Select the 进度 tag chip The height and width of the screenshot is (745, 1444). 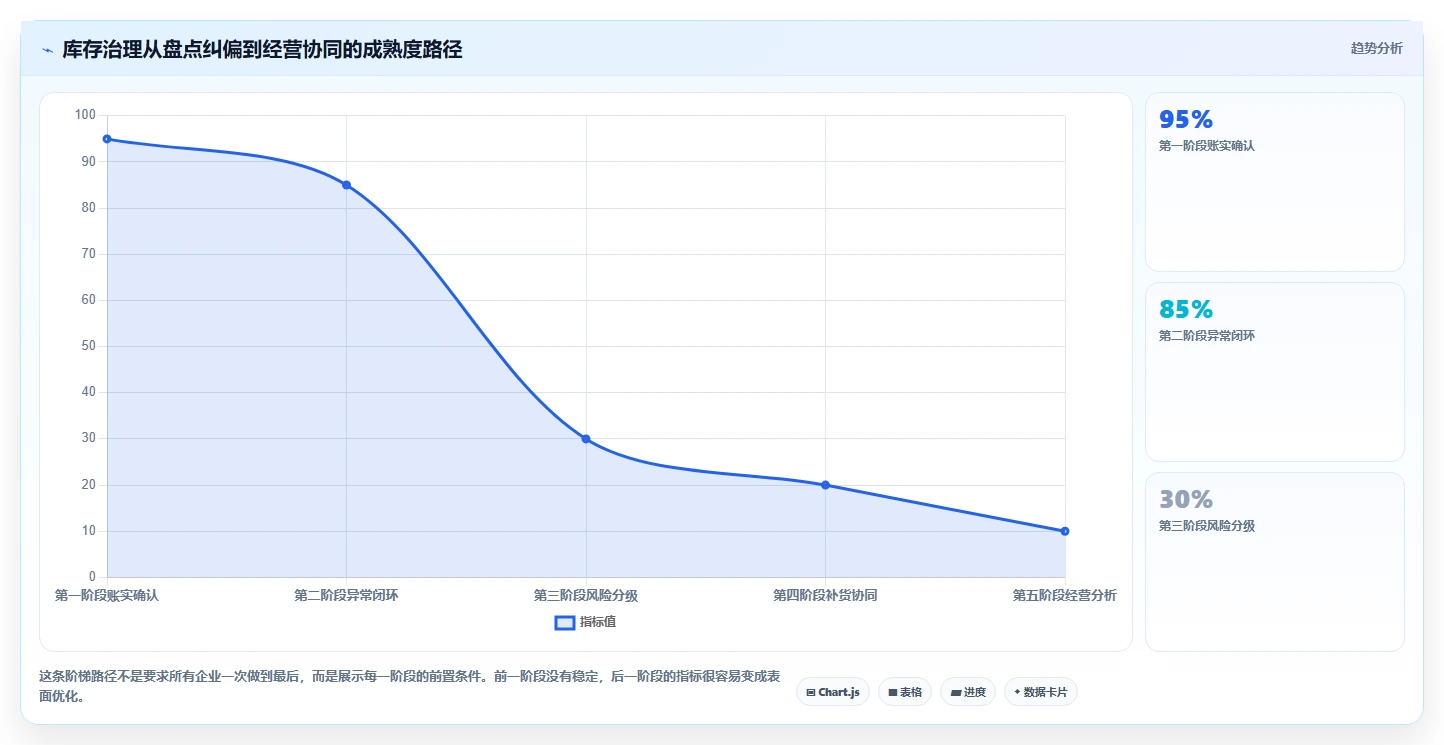coord(968,692)
